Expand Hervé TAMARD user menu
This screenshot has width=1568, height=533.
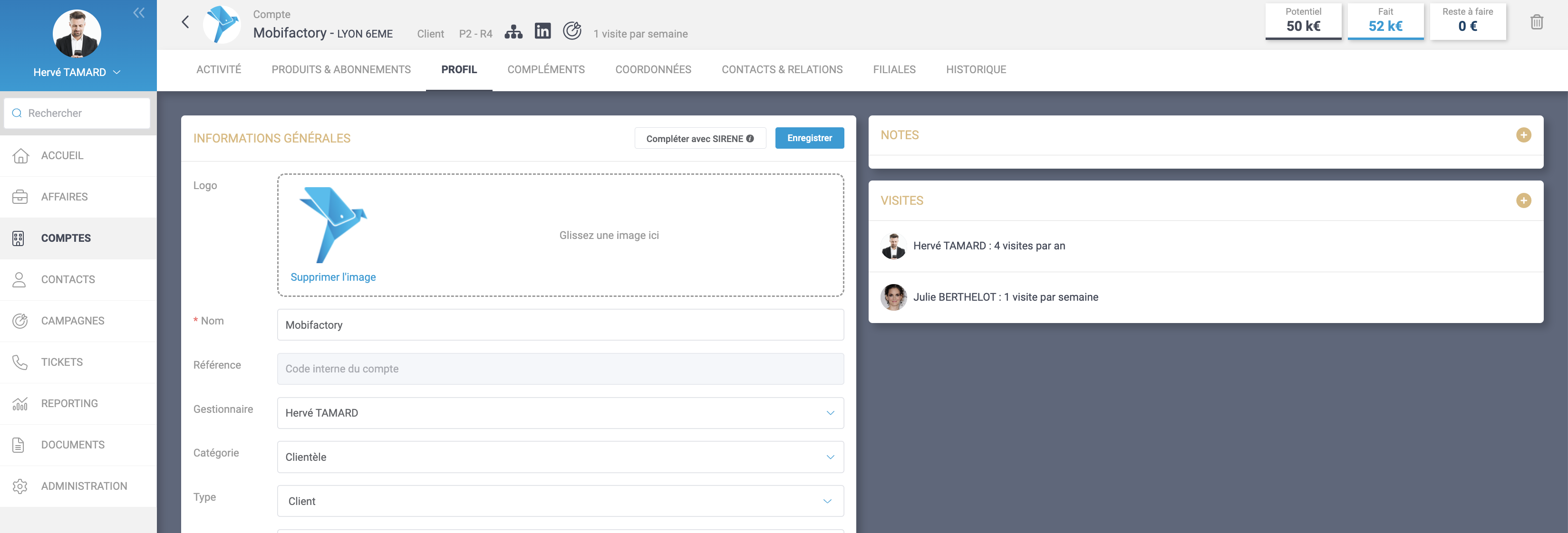click(77, 72)
